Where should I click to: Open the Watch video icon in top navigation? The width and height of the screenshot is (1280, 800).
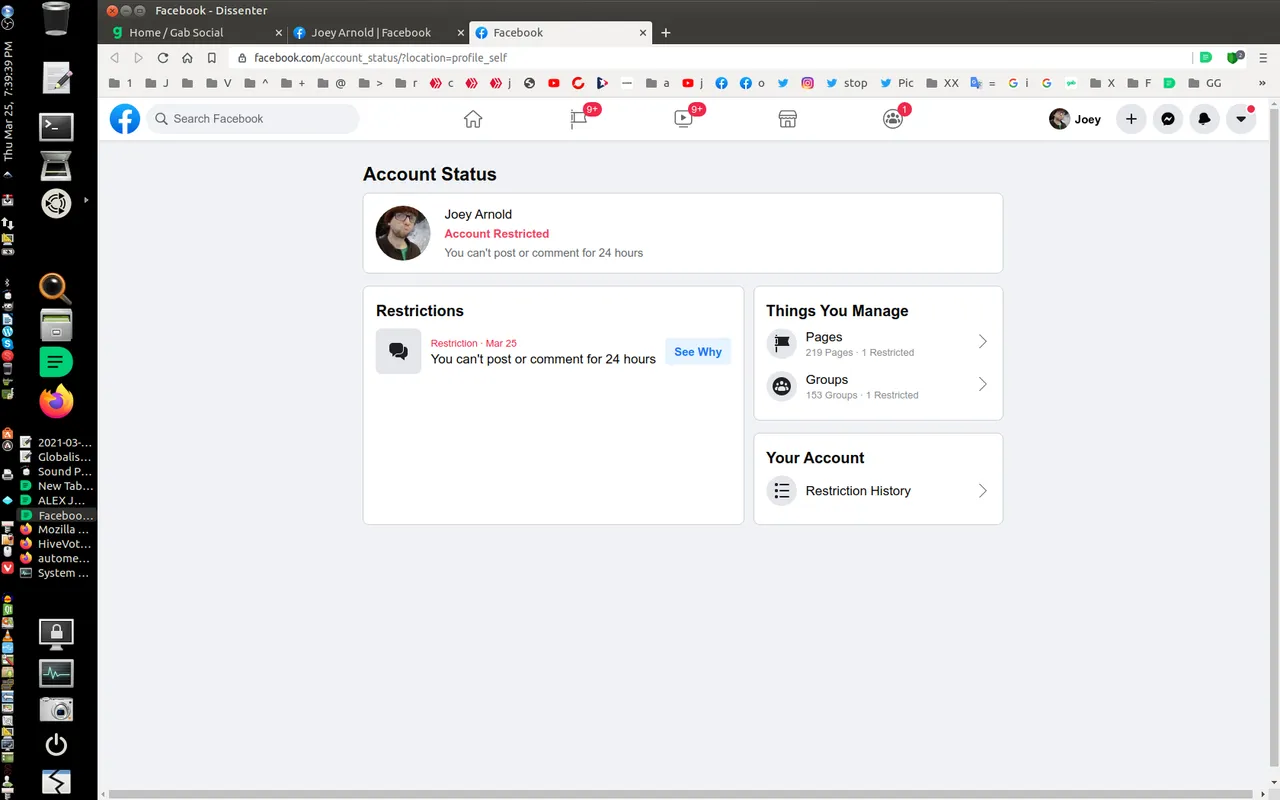click(683, 119)
